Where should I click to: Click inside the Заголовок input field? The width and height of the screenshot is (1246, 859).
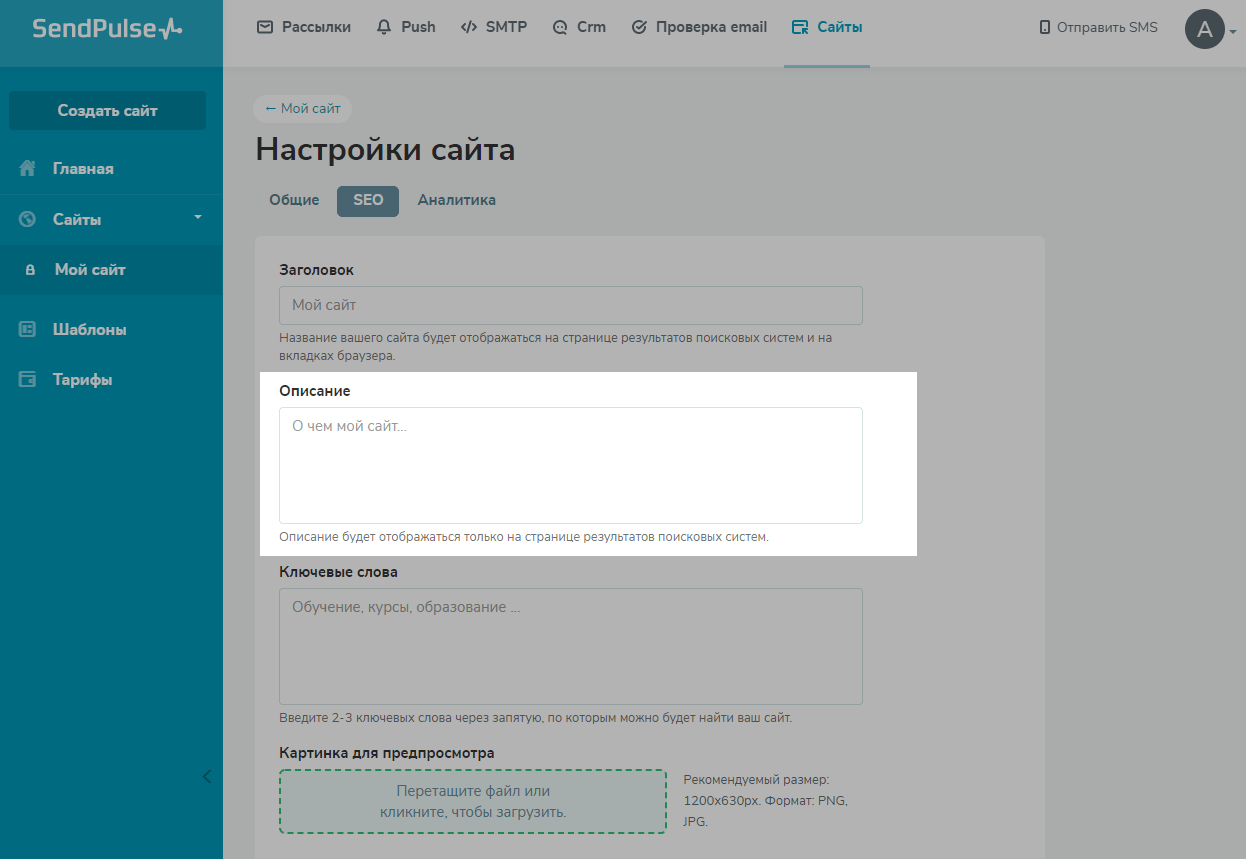point(569,305)
